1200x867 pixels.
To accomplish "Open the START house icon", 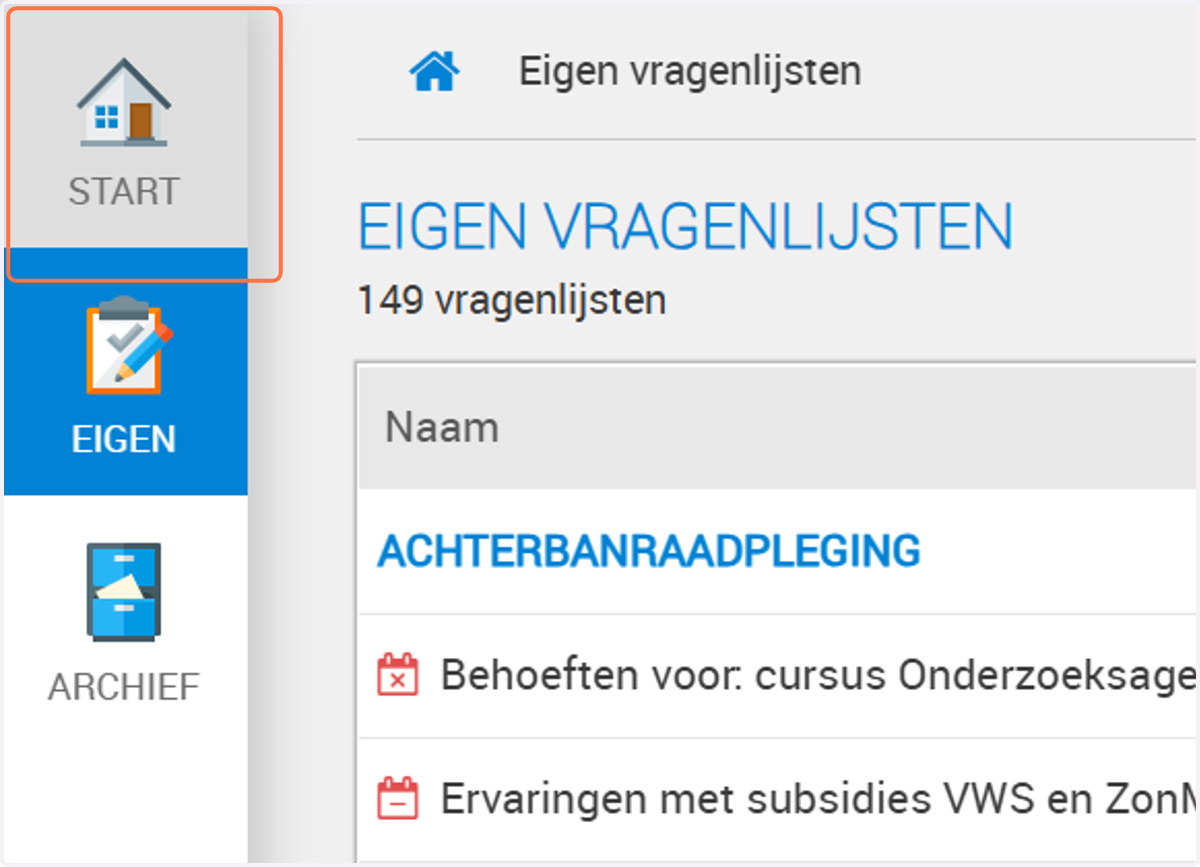I will point(124,102).
